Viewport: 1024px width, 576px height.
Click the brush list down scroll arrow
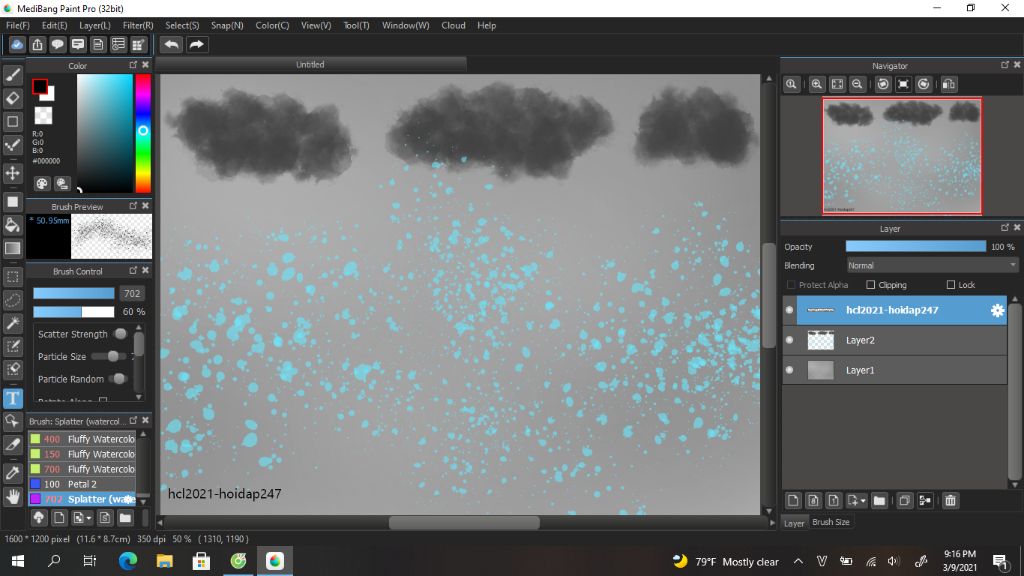[143, 501]
